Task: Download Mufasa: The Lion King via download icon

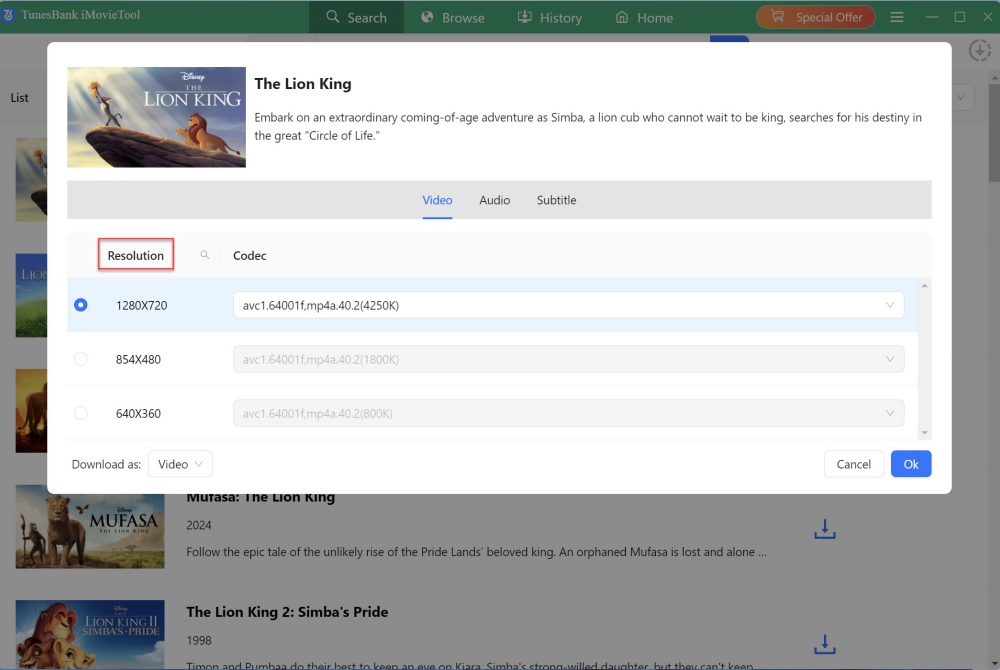Action: (x=825, y=528)
